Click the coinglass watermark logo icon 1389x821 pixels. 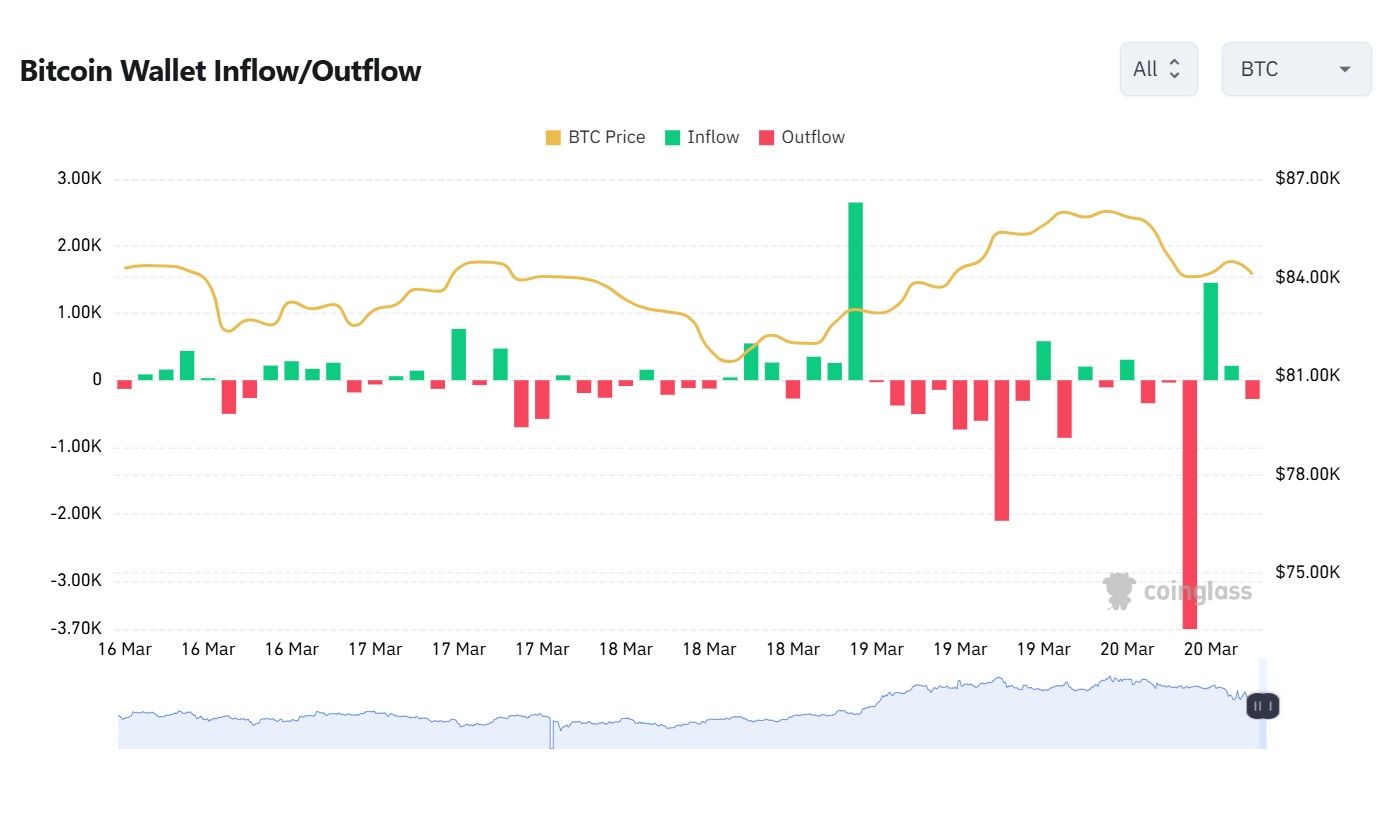tap(1119, 591)
